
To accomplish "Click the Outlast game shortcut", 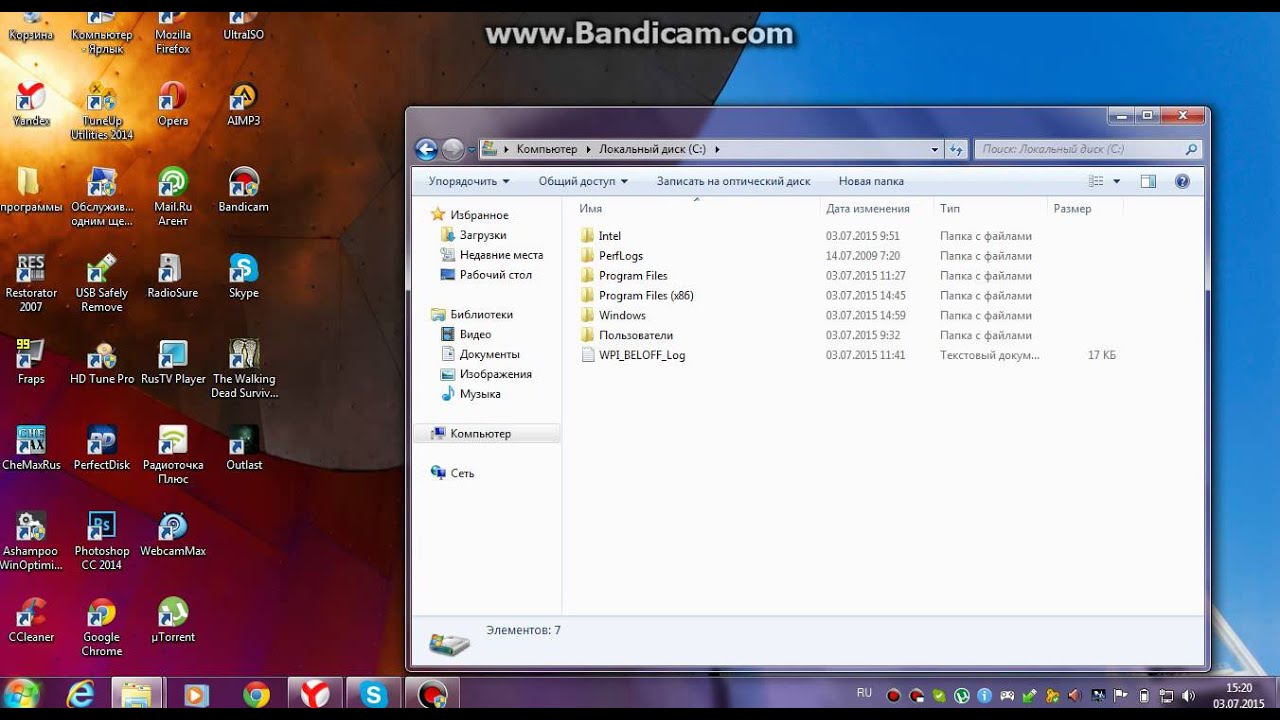I will coord(243,449).
